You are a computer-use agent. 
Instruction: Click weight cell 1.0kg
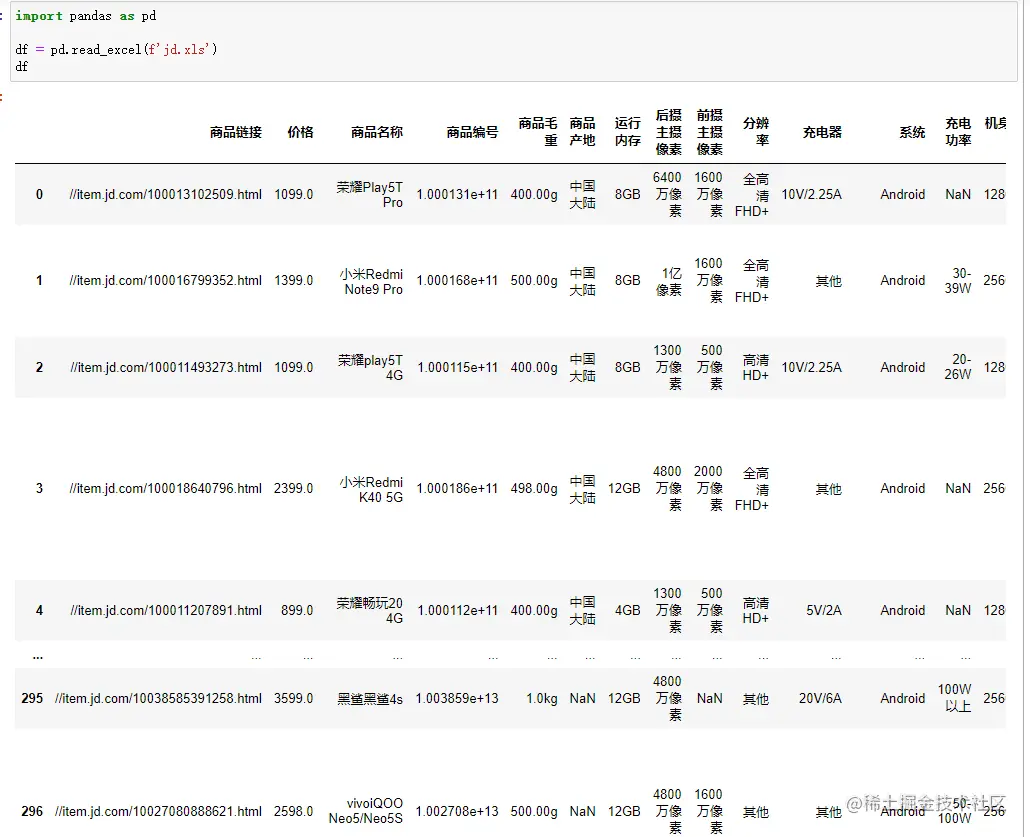pos(542,698)
